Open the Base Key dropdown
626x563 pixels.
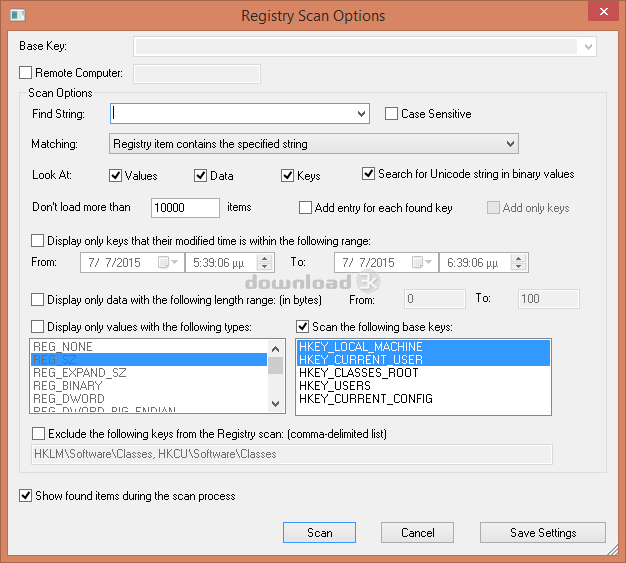587,46
